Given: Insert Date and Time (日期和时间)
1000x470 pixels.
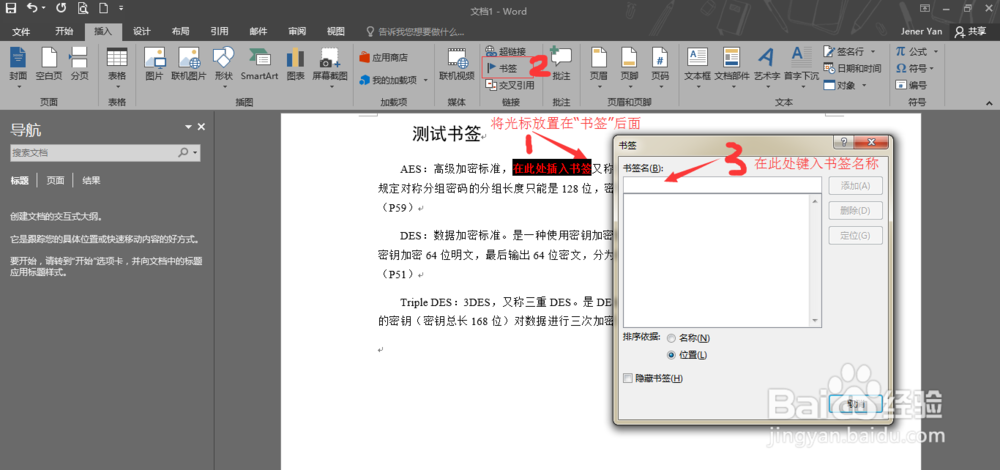Looking at the screenshot, I should 853,68.
